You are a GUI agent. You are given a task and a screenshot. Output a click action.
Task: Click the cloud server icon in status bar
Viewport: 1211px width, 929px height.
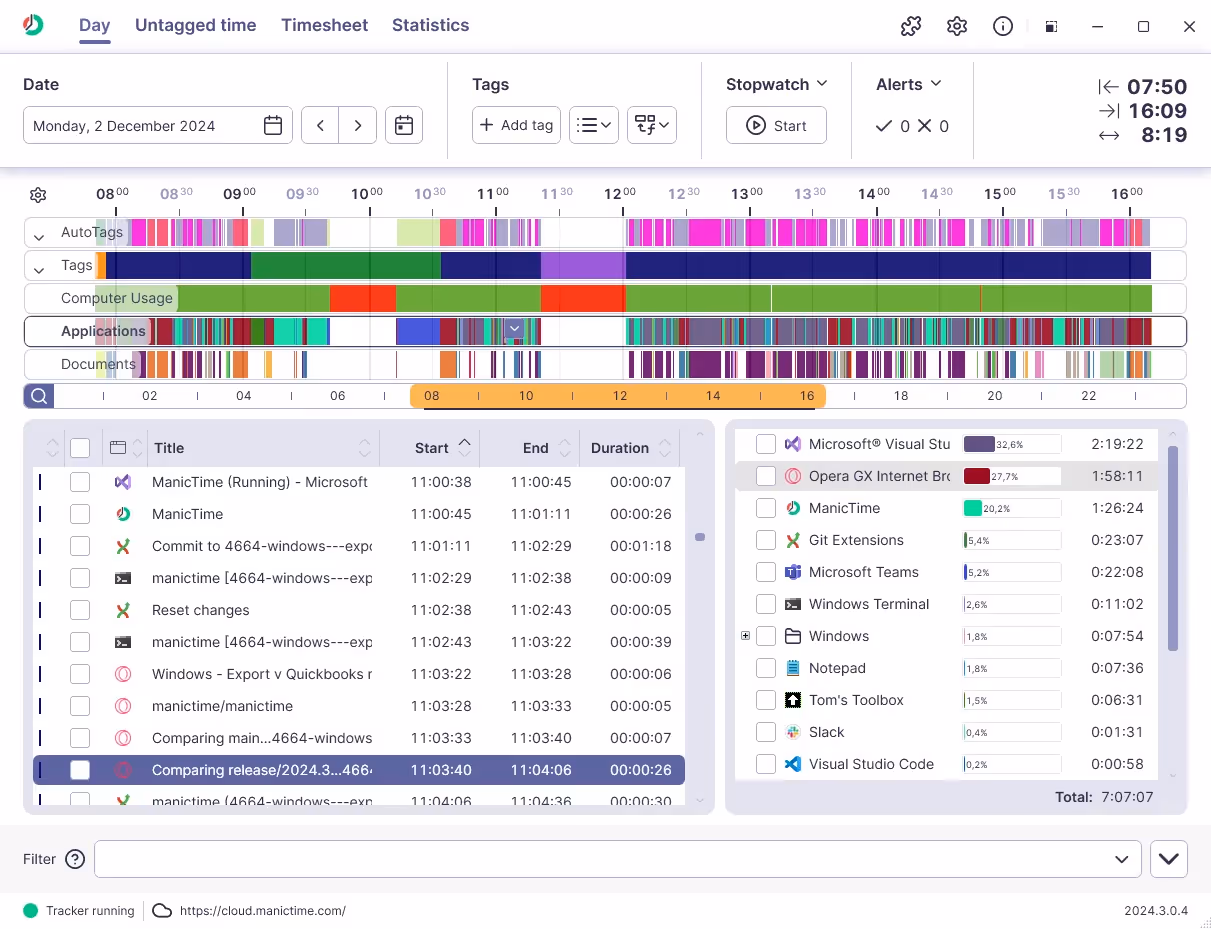click(x=162, y=910)
